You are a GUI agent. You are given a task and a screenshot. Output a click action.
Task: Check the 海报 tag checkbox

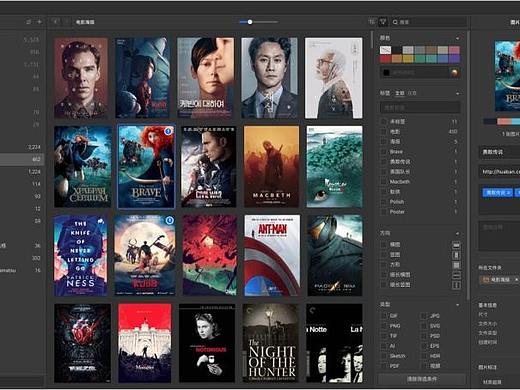(x=384, y=142)
